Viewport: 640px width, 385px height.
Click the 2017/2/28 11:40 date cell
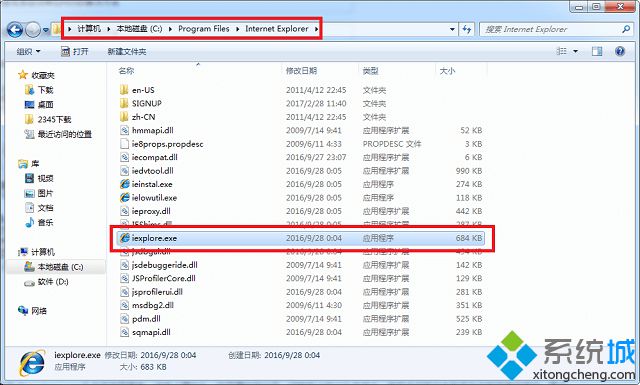click(316, 103)
